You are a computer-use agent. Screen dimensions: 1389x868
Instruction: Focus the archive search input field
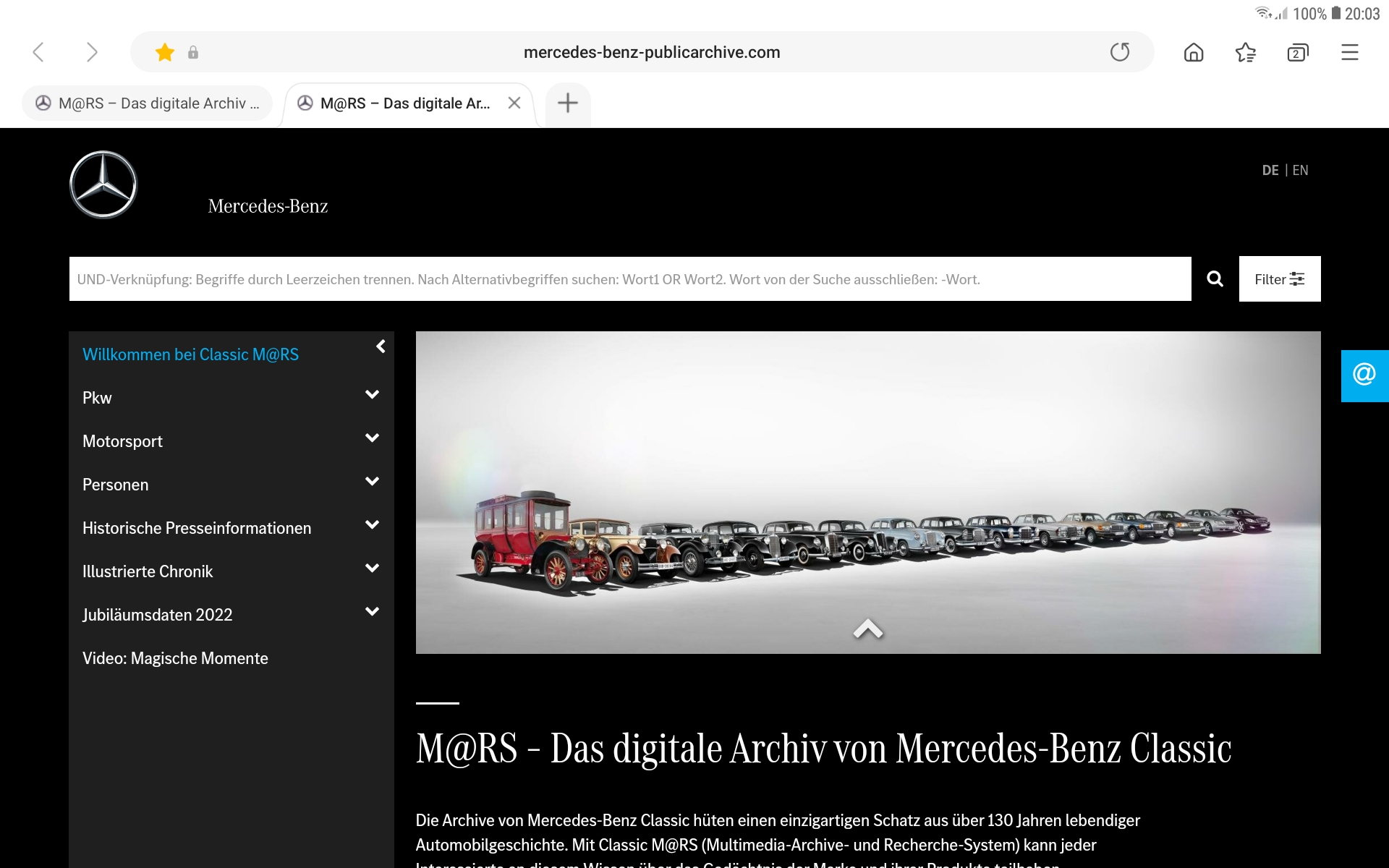tap(630, 279)
